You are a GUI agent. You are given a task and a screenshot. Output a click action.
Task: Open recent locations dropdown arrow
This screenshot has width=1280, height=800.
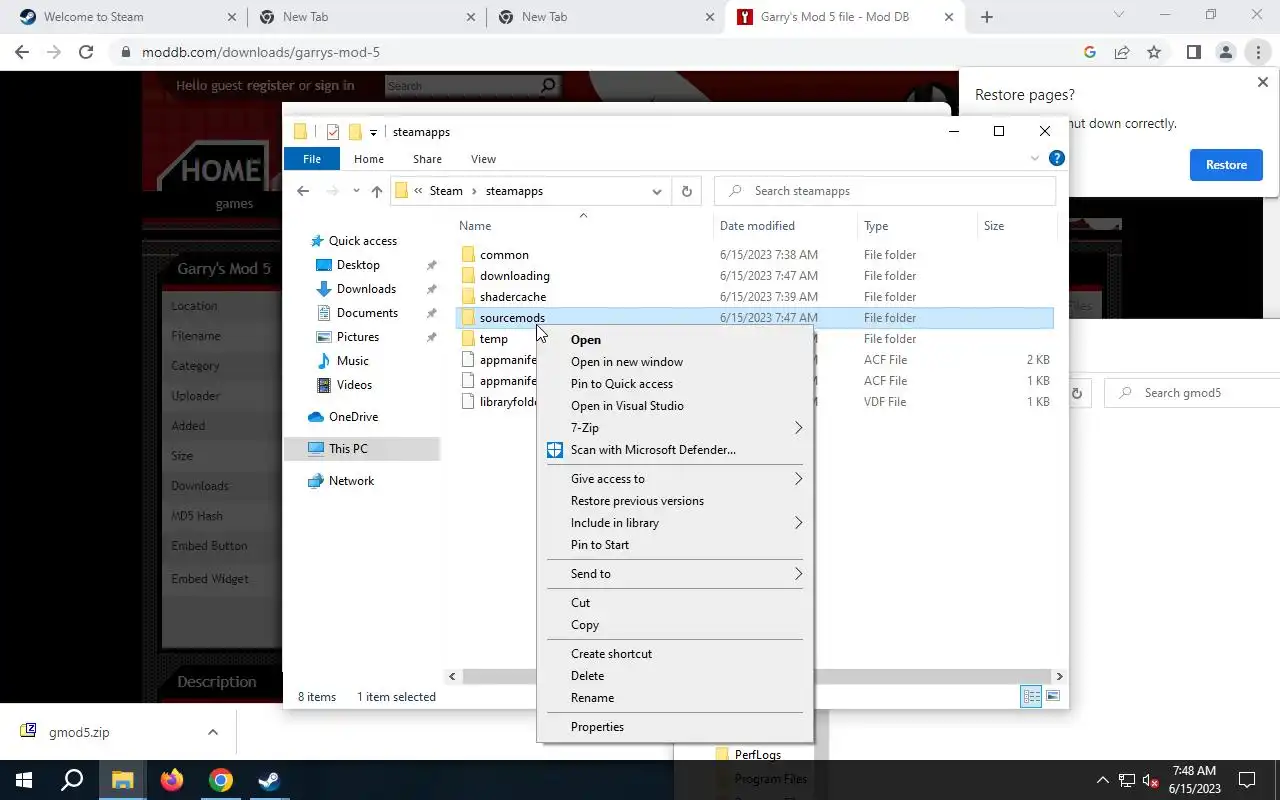click(355, 191)
